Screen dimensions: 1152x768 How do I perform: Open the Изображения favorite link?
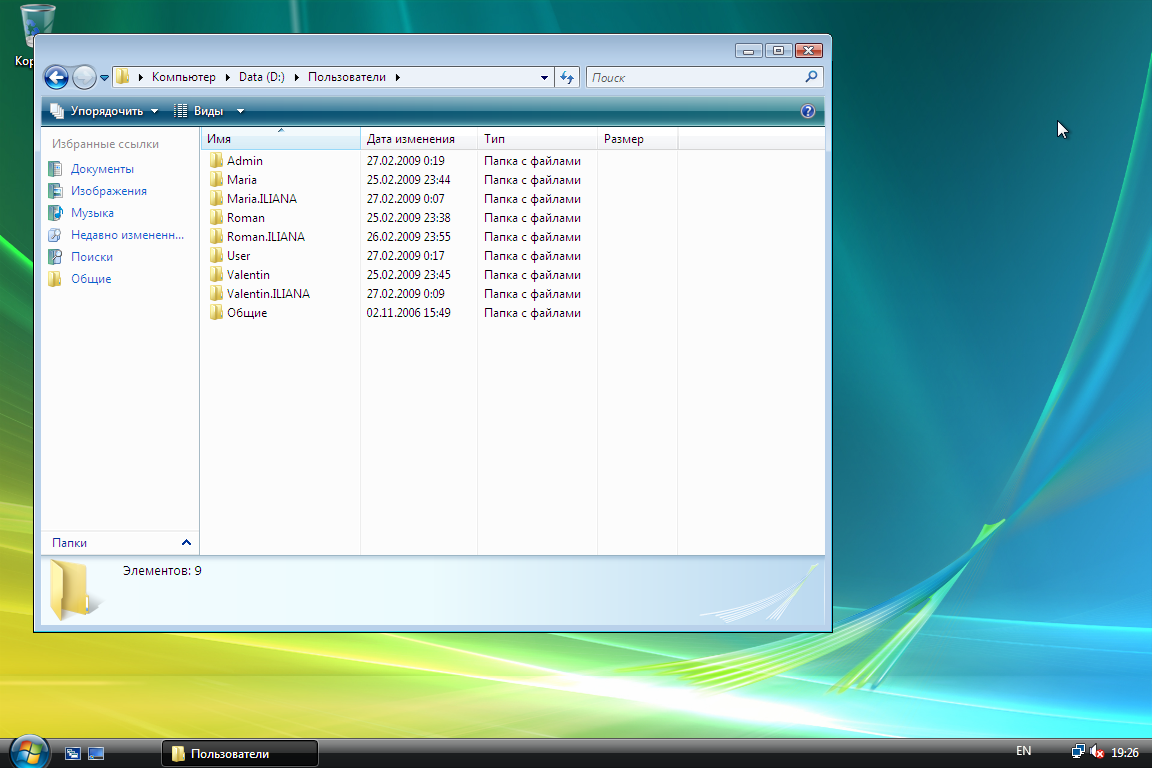pos(108,191)
